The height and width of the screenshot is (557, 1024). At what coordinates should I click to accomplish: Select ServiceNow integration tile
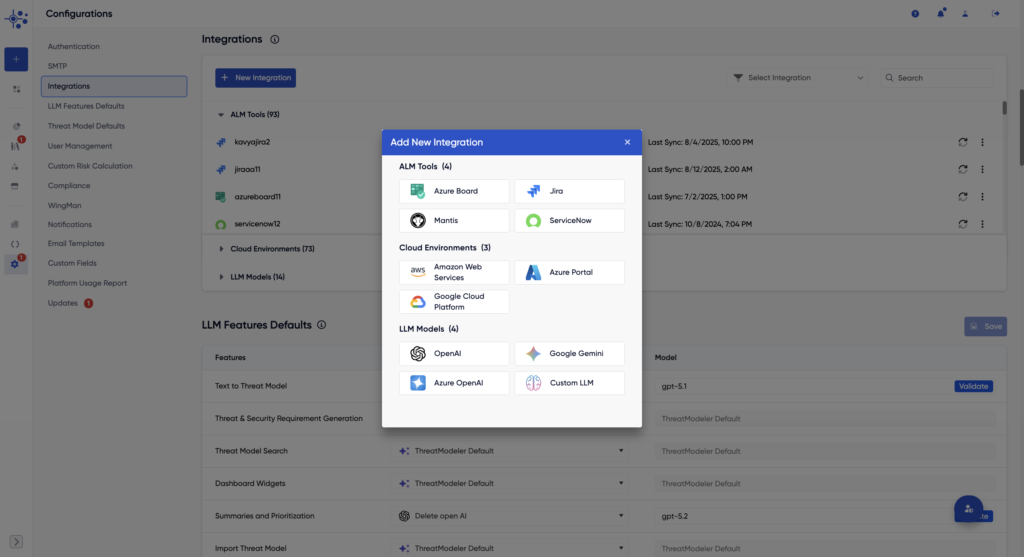pos(569,220)
